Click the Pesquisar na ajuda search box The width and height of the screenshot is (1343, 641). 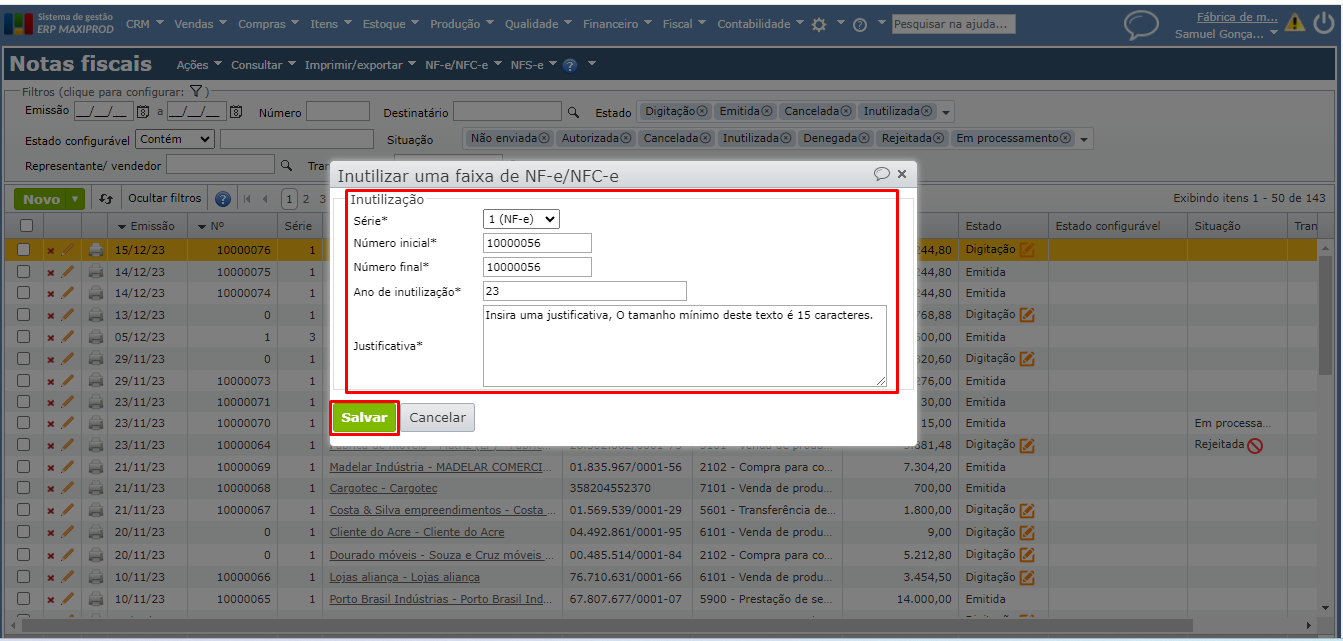(x=954, y=24)
